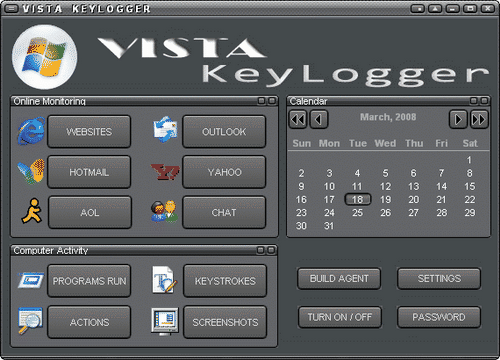Click the magnifier icon beside Actions
This screenshot has height=360, width=500.
[x=30, y=321]
